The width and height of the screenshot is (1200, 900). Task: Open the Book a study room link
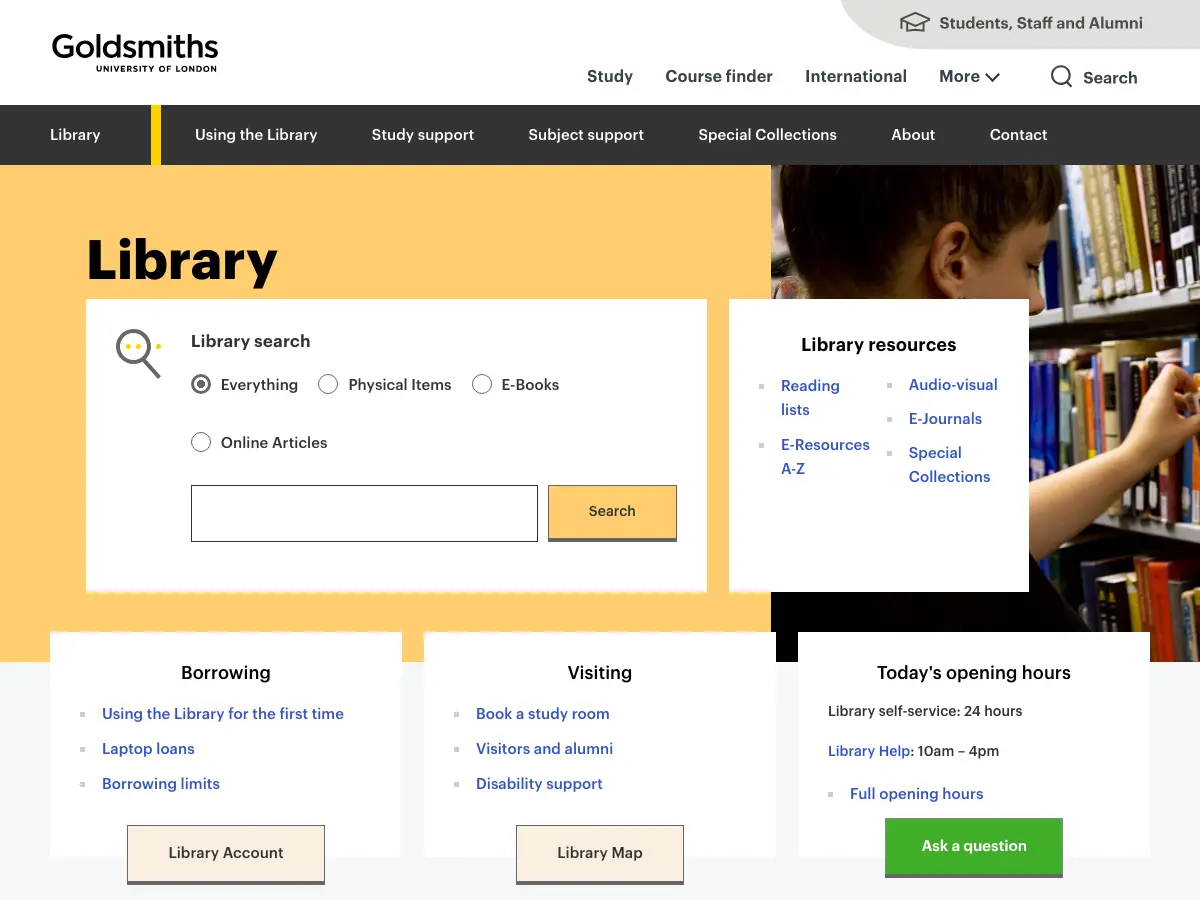pyautogui.click(x=542, y=713)
